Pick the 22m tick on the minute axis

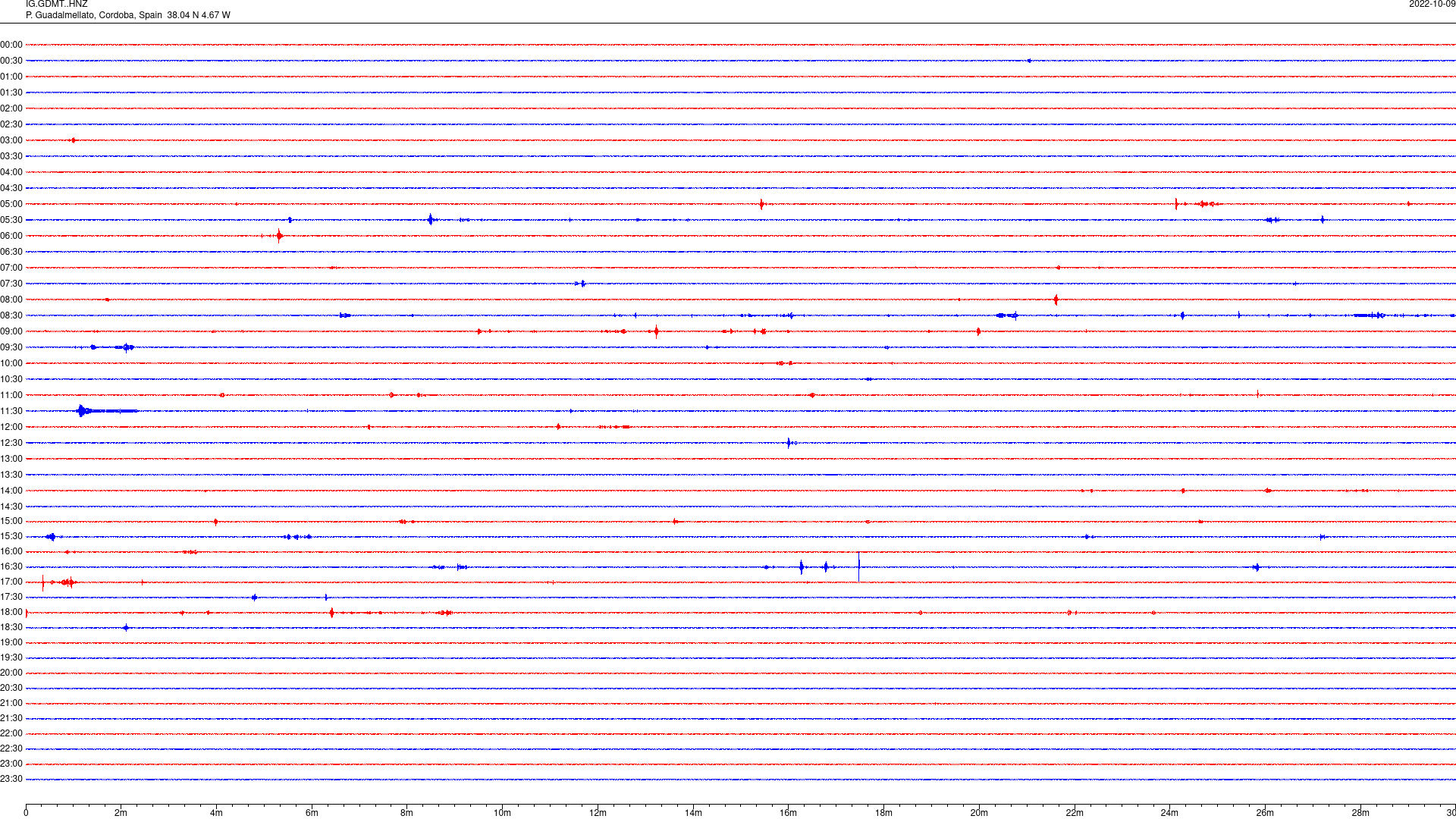1075,813
